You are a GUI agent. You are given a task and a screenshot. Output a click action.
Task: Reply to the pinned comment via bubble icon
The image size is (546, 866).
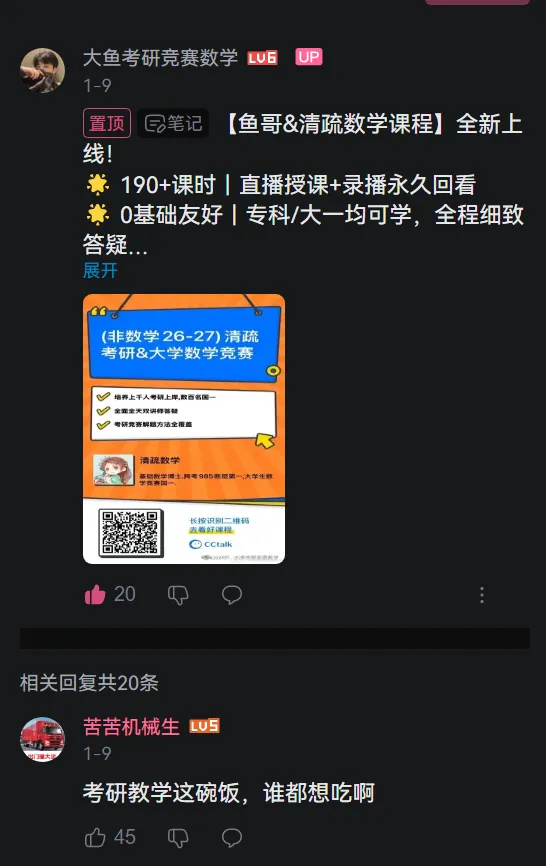[232, 595]
